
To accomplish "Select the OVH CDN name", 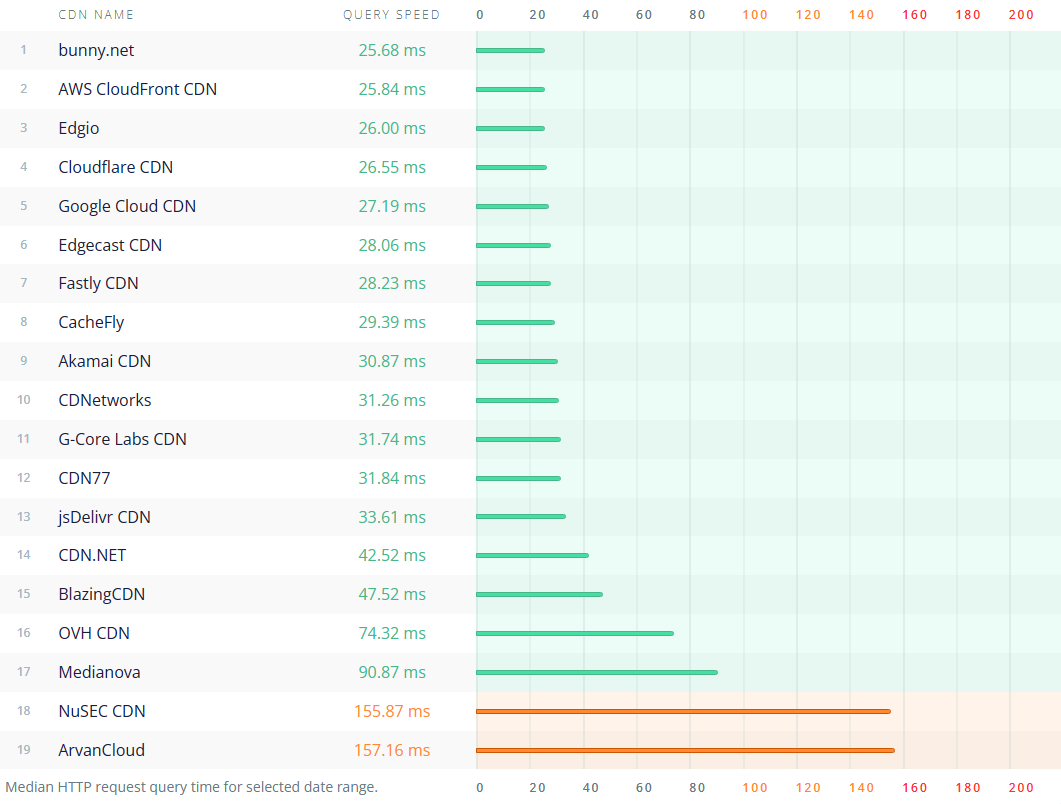I will 94,633.
